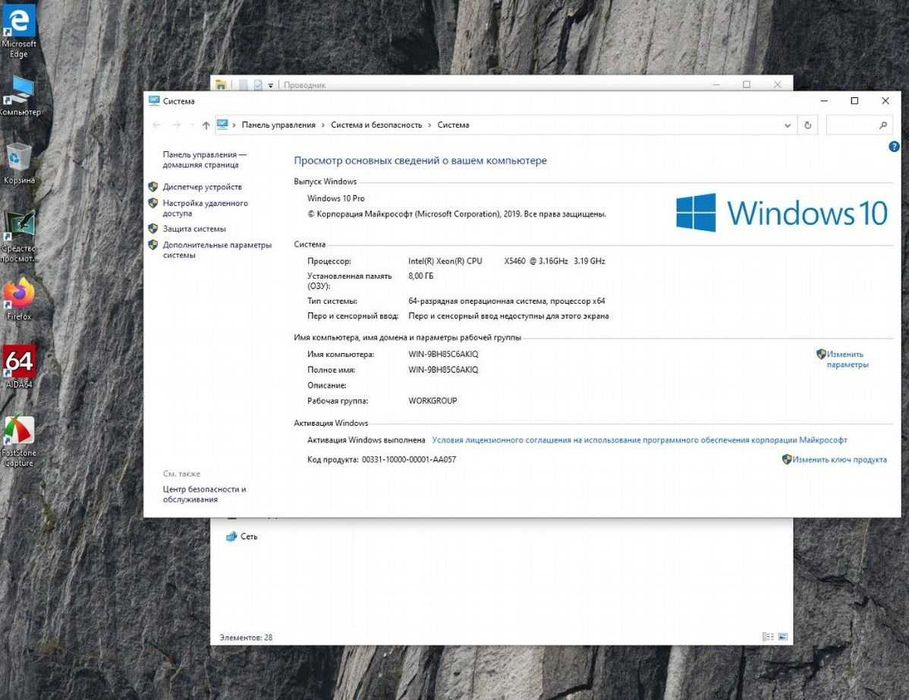The width and height of the screenshot is (909, 700).
Task: Go up one level with up arrow
Action: pyautogui.click(x=206, y=125)
